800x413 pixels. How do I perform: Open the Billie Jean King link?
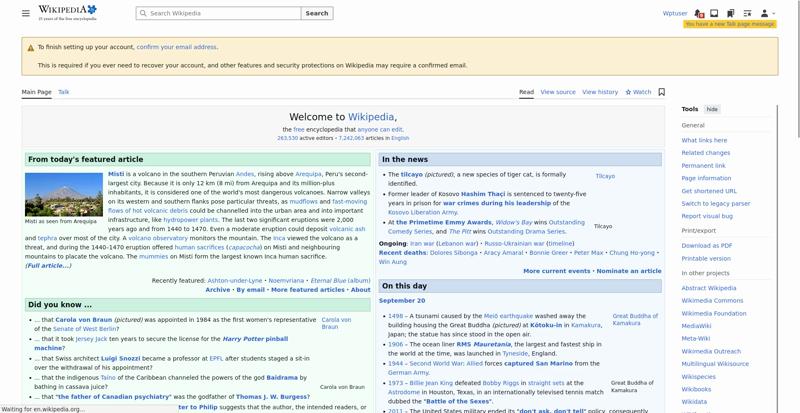click(x=429, y=383)
